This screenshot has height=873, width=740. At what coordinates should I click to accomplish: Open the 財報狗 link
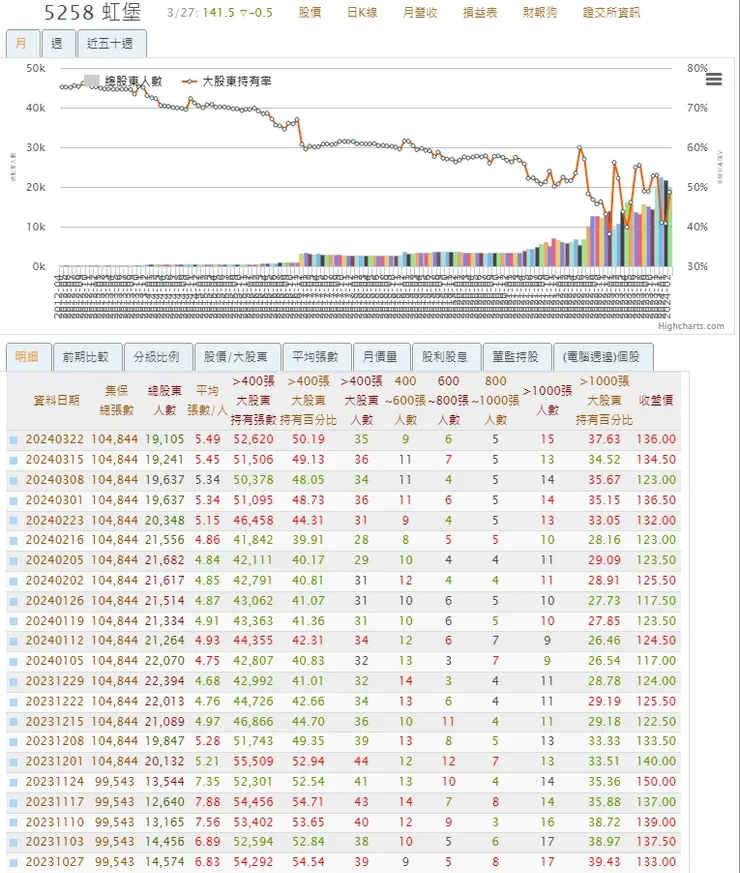click(540, 13)
